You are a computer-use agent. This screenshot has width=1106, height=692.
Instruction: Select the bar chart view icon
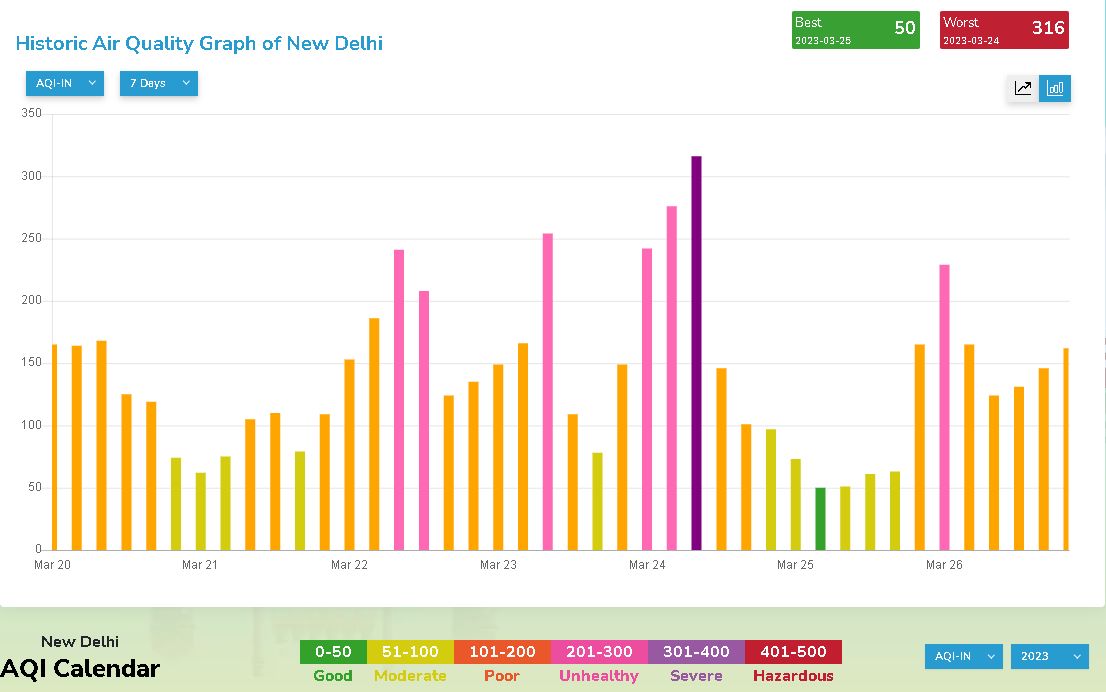pos(1055,88)
